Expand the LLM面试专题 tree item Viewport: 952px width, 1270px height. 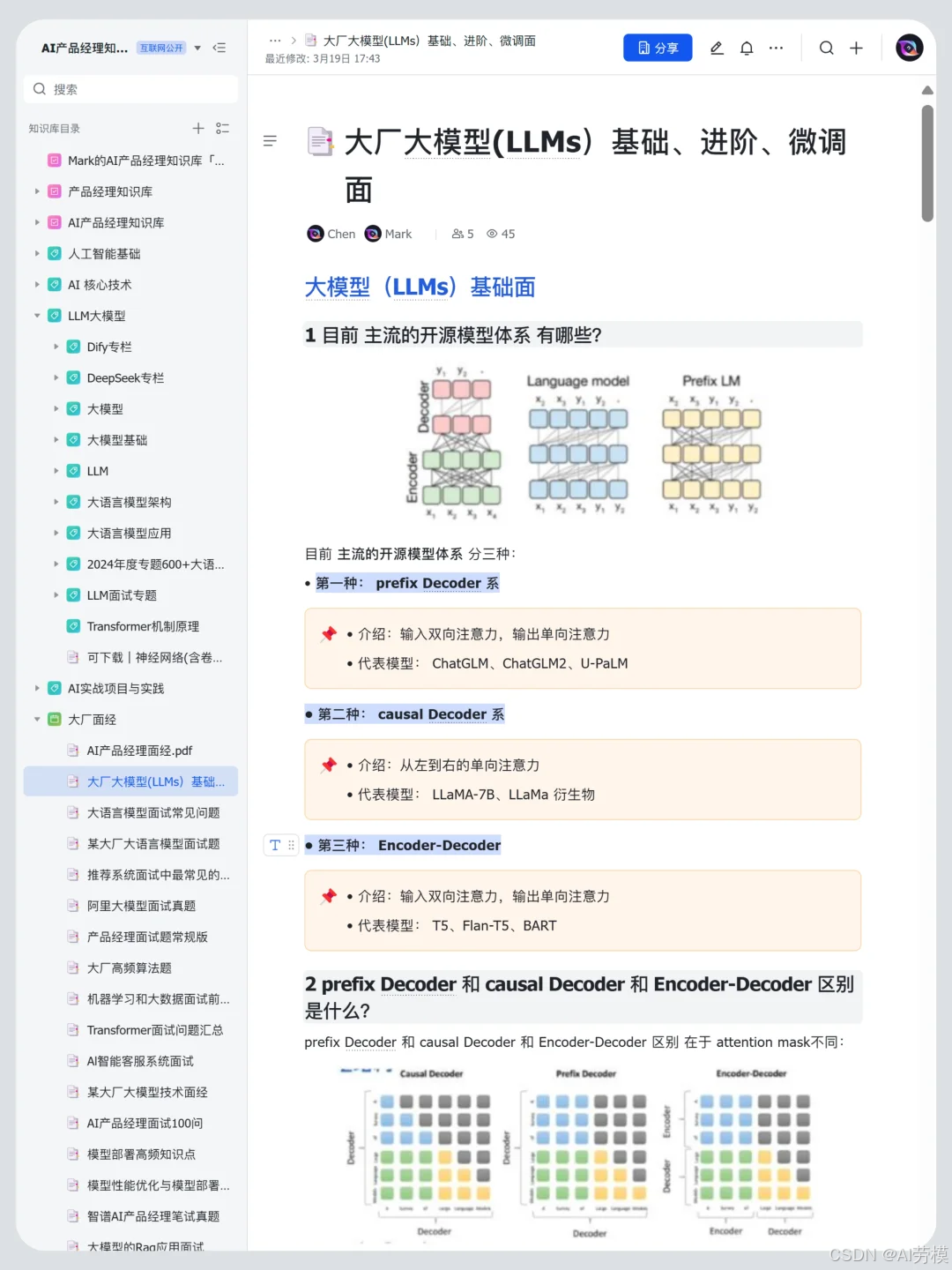[56, 594]
